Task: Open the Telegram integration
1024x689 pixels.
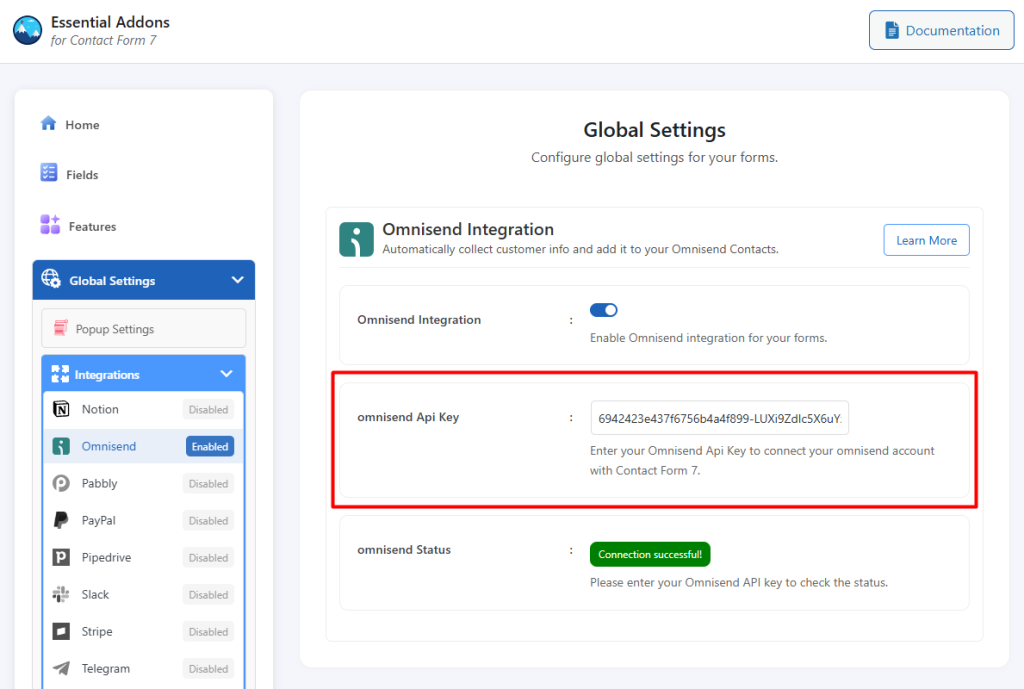Action: (x=143, y=668)
